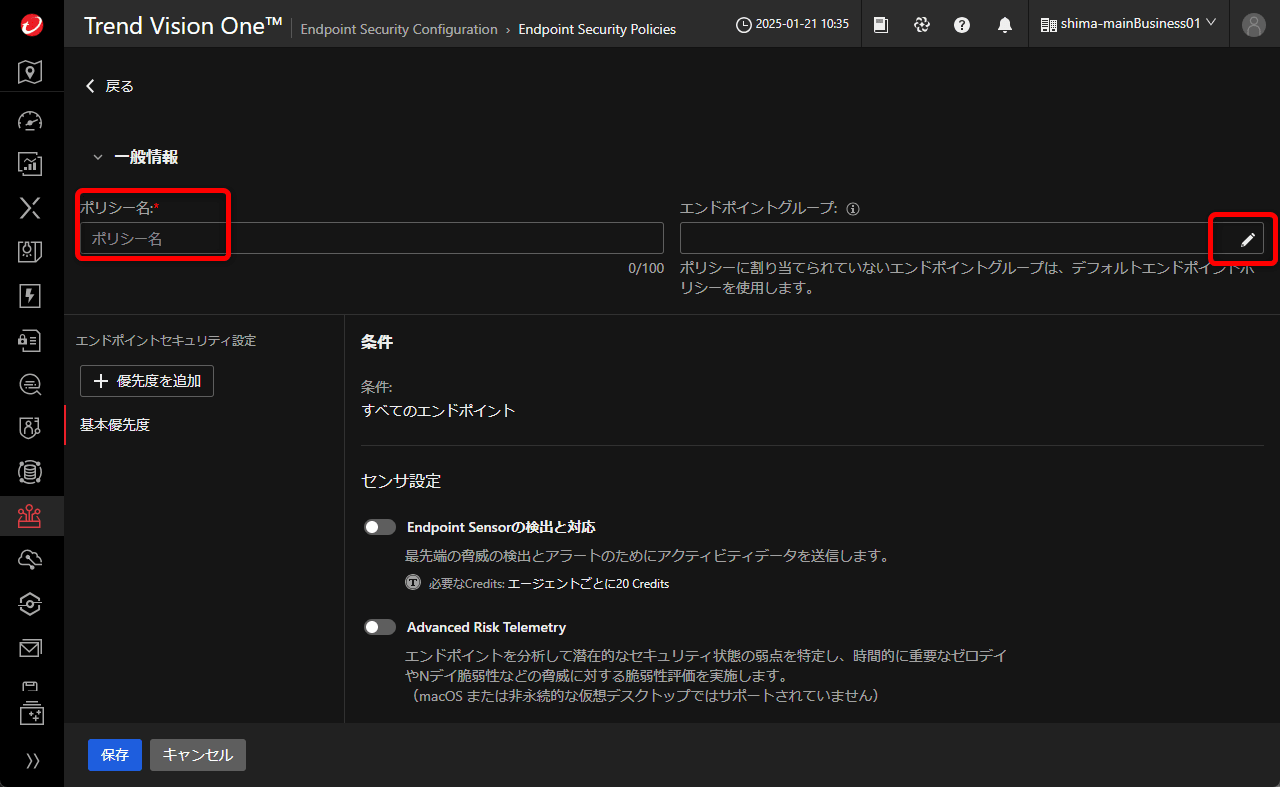Open the document notes icon in header
This screenshot has width=1280, height=787.
click(x=881, y=25)
